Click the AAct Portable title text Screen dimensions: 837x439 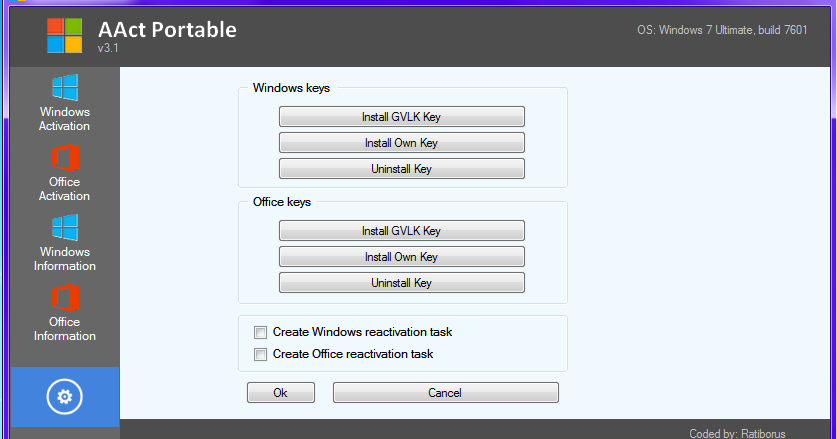point(167,29)
